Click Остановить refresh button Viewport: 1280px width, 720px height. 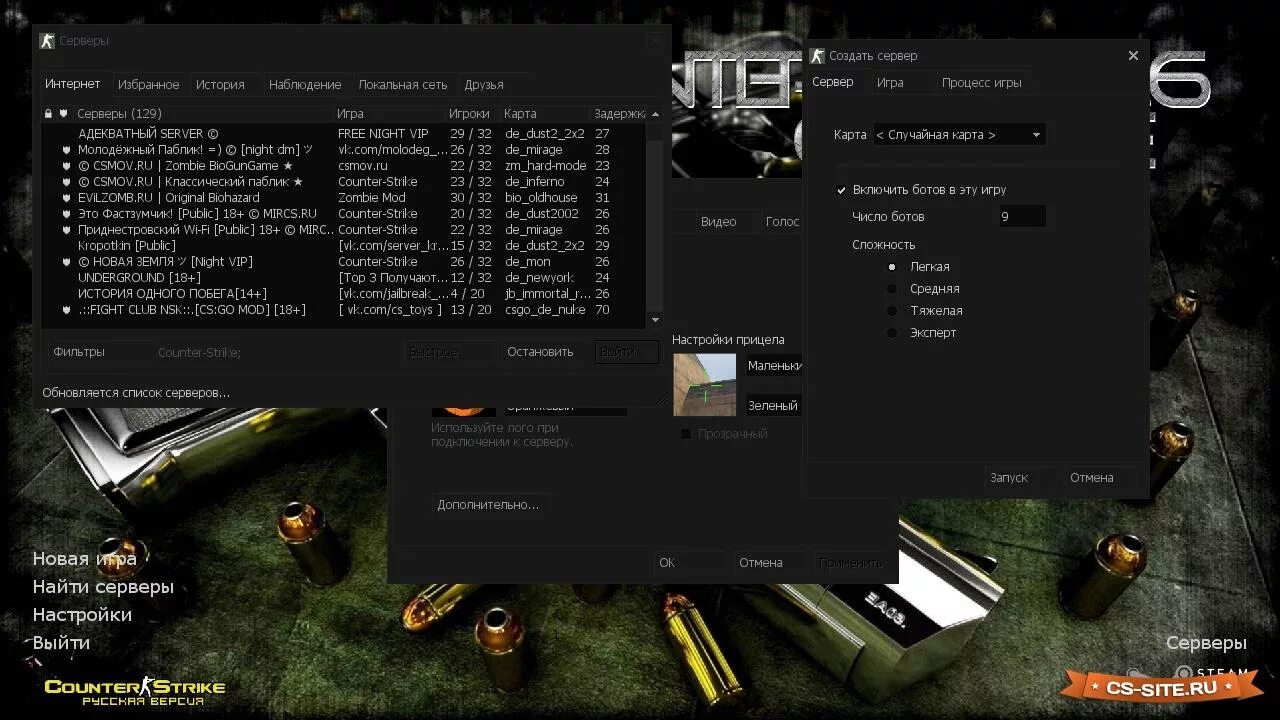[540, 352]
